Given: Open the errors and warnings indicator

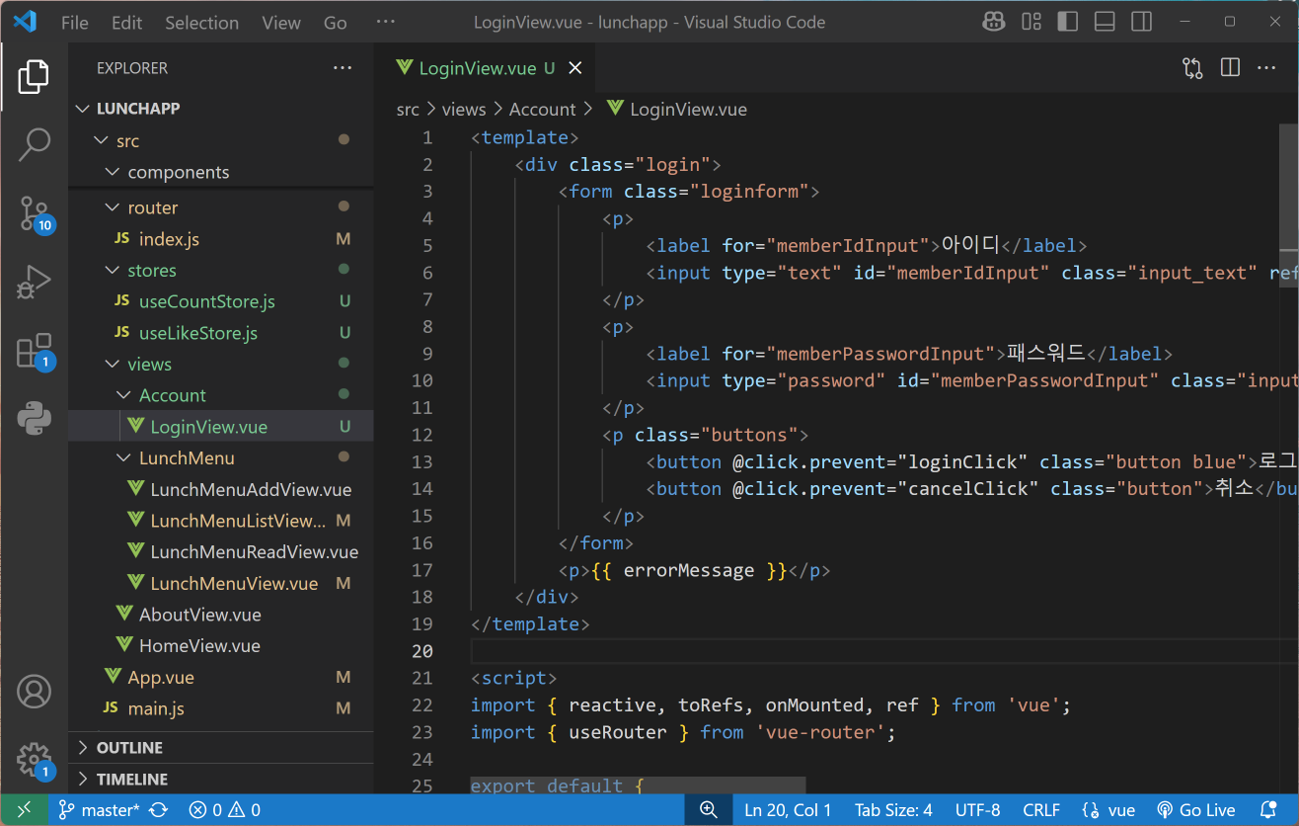Looking at the screenshot, I should (x=225, y=810).
